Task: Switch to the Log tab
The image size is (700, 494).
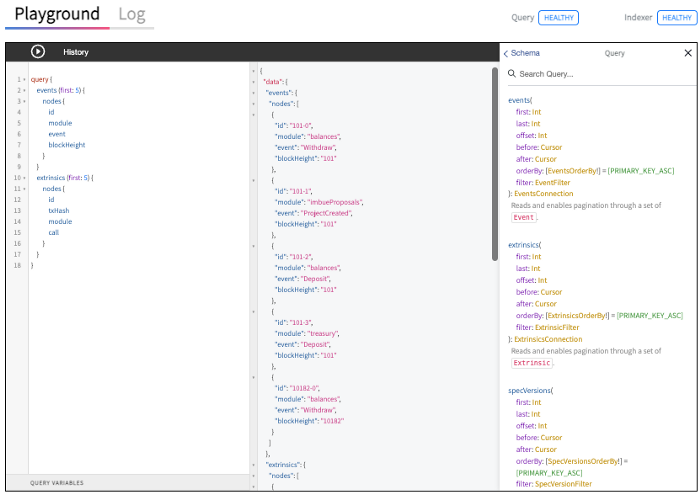Action: (x=132, y=14)
